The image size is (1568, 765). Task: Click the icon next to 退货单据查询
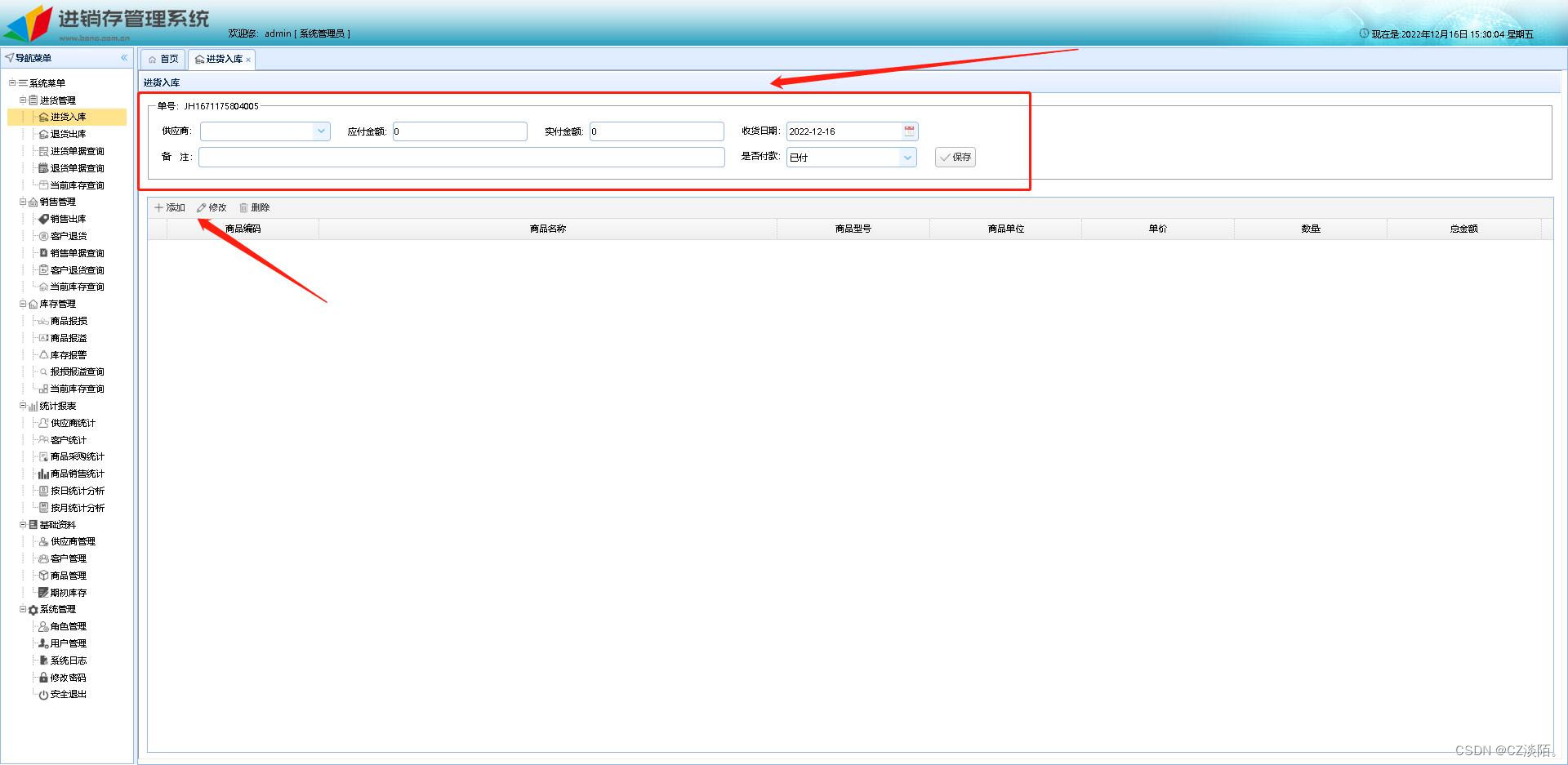[x=44, y=168]
